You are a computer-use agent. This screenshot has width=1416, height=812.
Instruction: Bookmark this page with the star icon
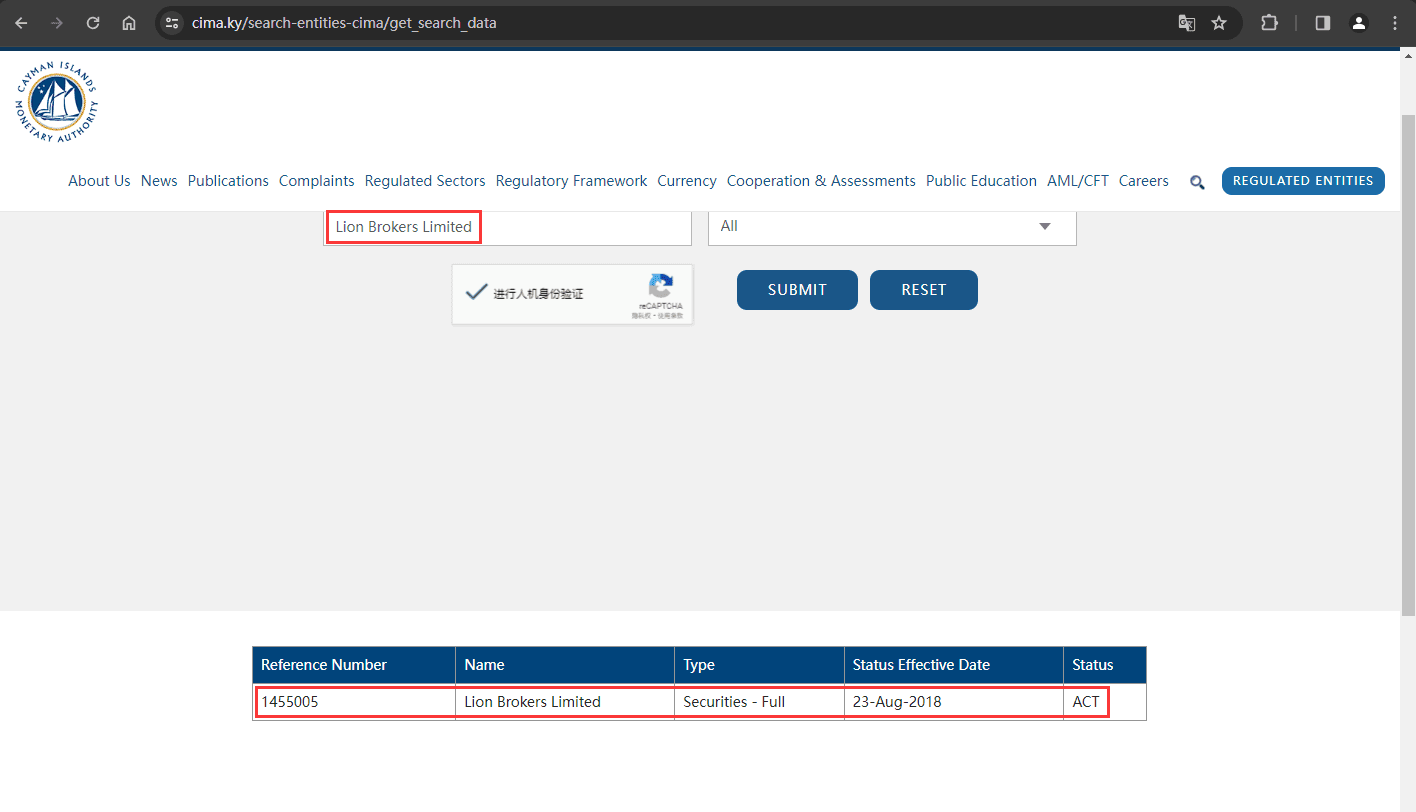click(x=1219, y=23)
